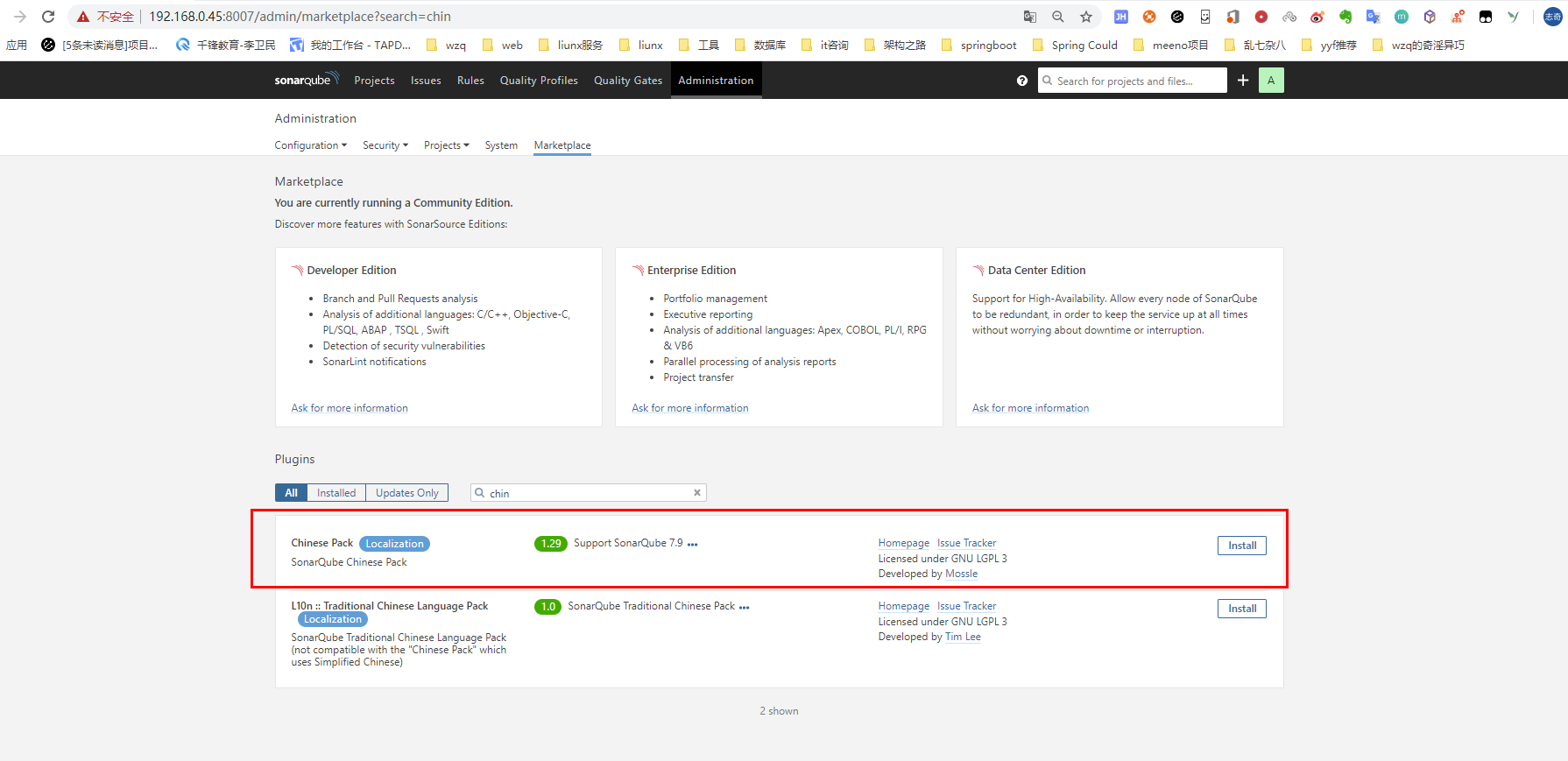Open Traditional Chinese Pack Issue Tracker link
This screenshot has width=1568, height=761.
966,606
